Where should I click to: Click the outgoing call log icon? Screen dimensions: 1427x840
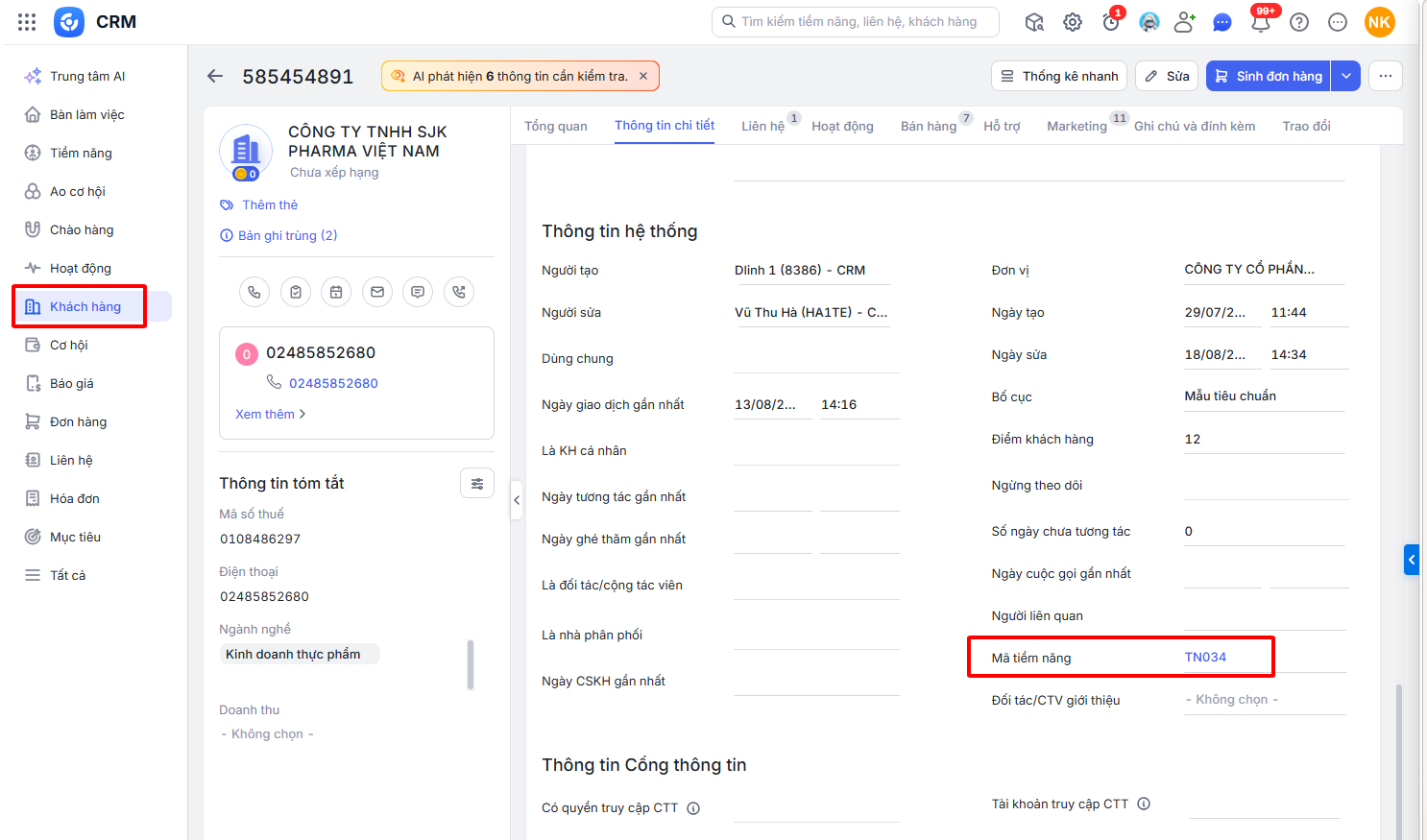(x=459, y=292)
